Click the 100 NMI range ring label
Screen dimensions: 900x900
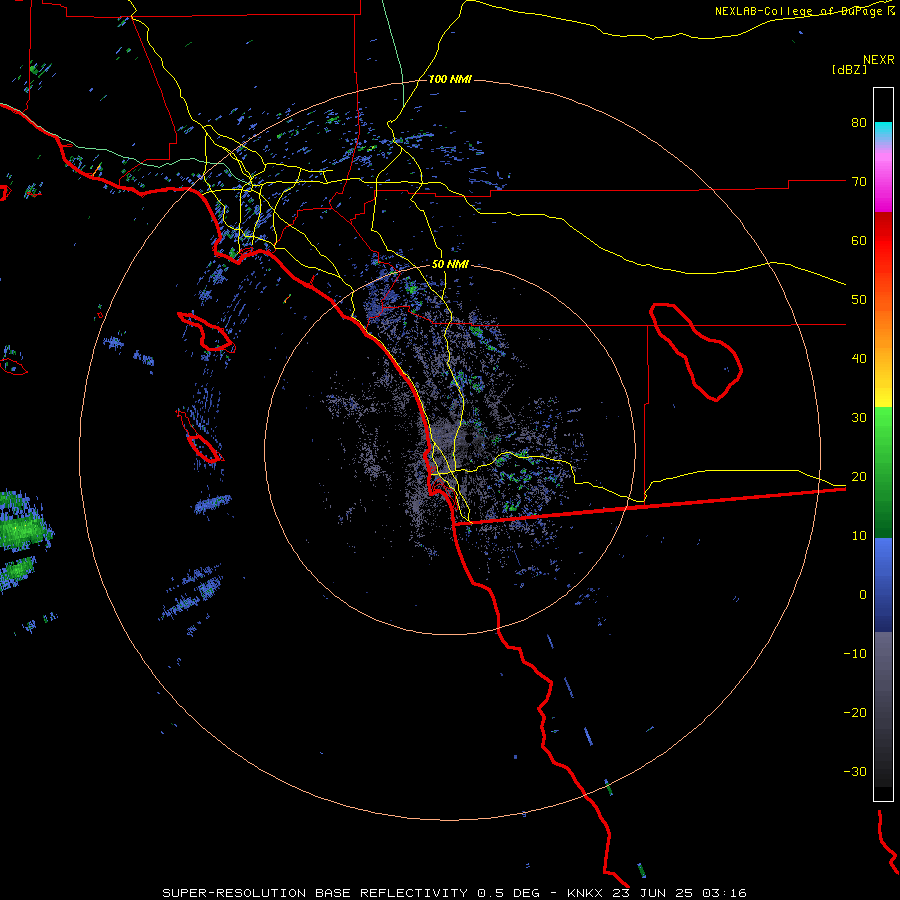click(450, 79)
